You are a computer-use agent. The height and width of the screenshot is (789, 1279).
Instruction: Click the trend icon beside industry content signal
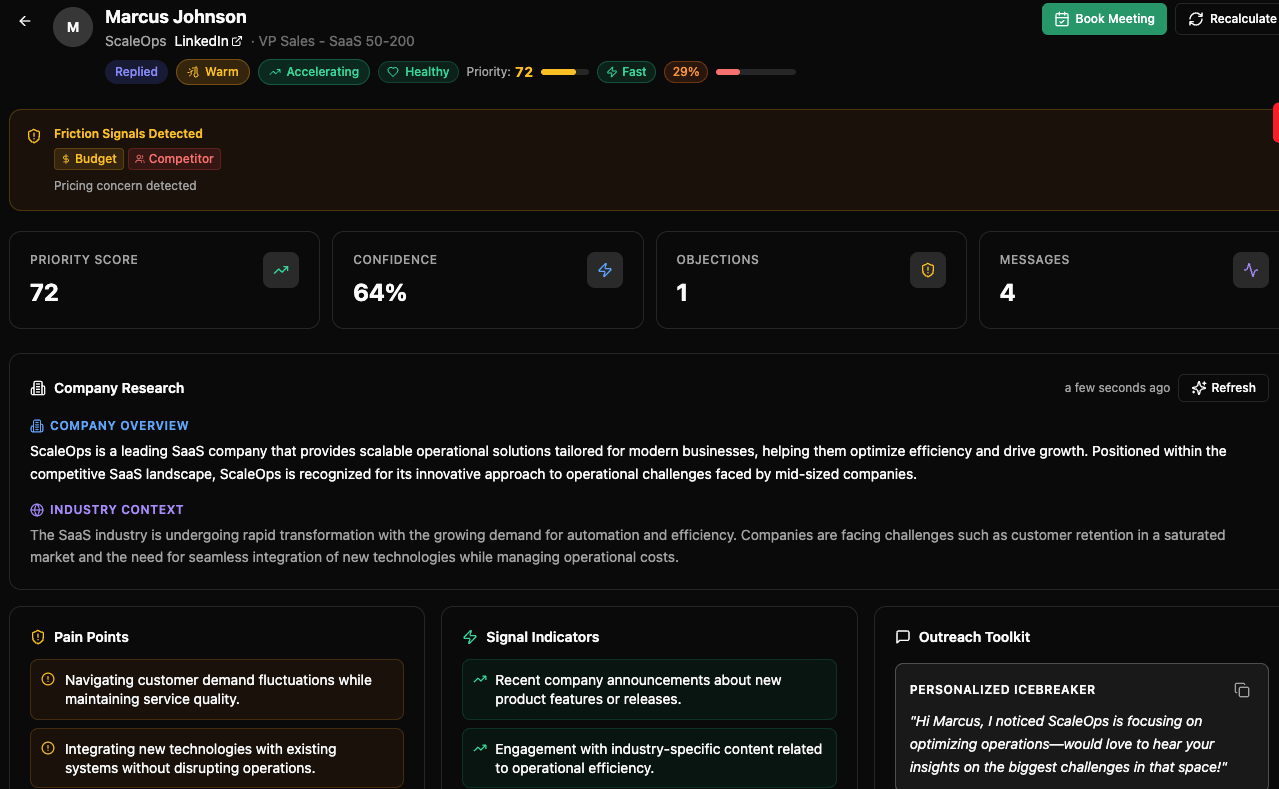tap(479, 748)
